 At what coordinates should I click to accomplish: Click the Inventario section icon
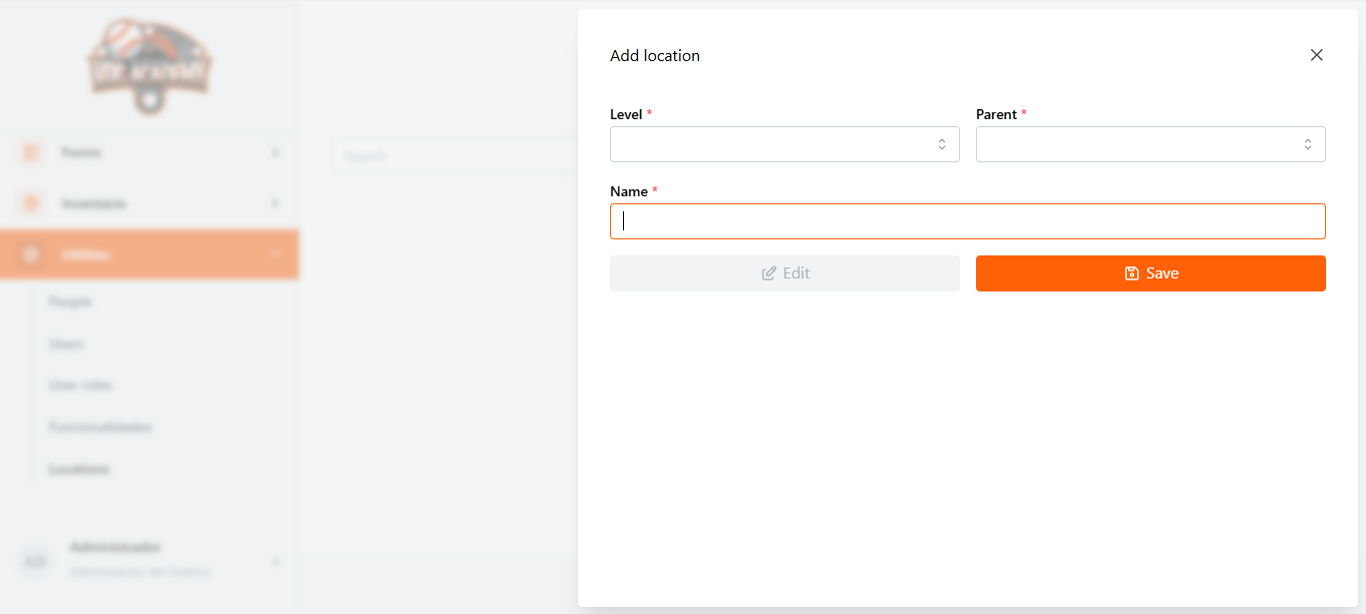31,203
